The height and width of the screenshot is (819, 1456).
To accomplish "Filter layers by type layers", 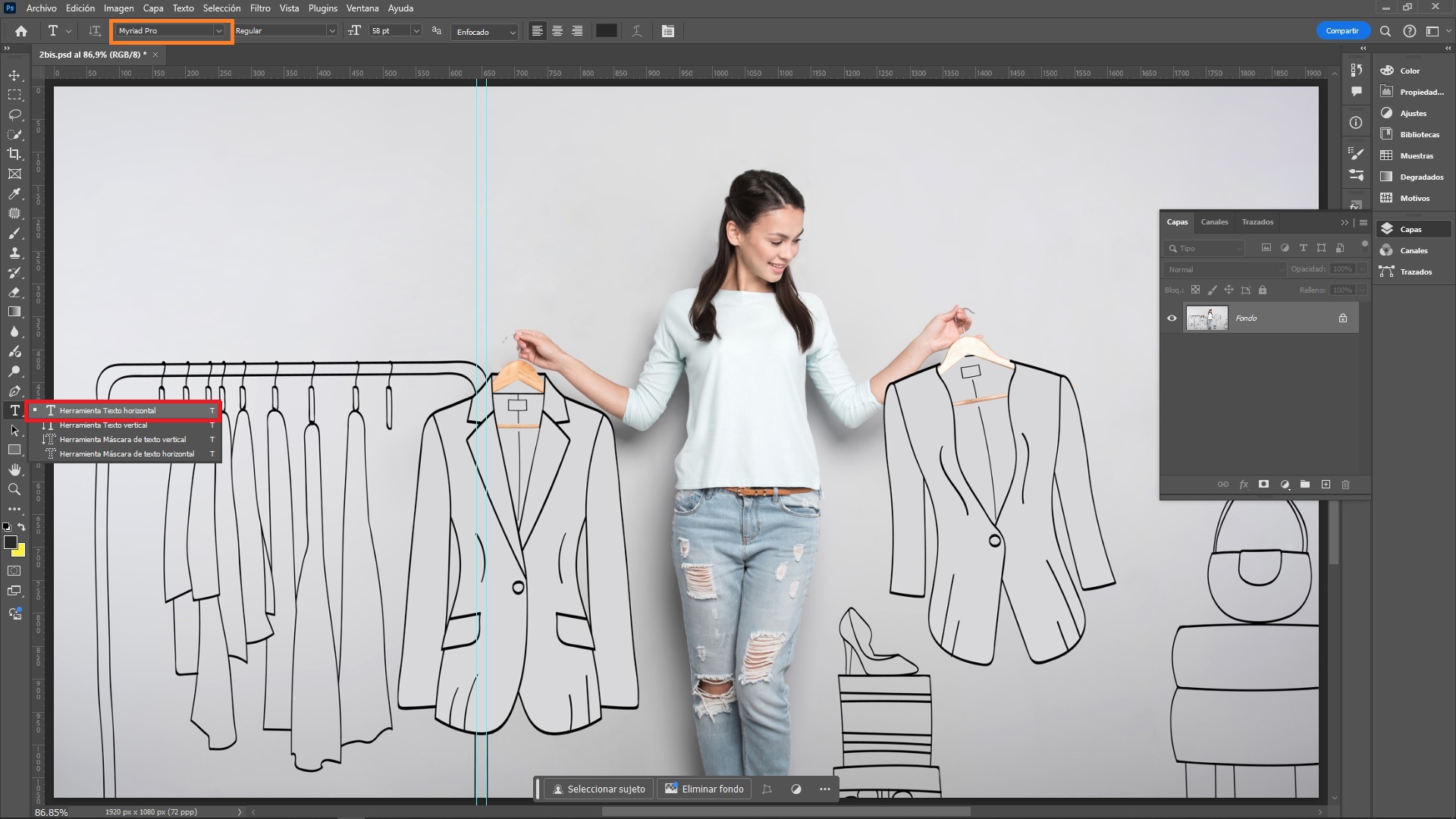I will tap(1303, 248).
